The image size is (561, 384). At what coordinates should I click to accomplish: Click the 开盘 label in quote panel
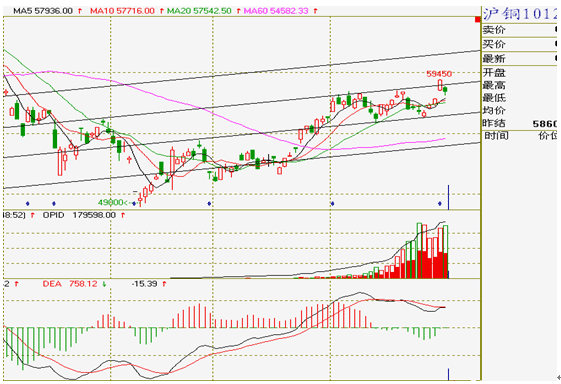494,73
